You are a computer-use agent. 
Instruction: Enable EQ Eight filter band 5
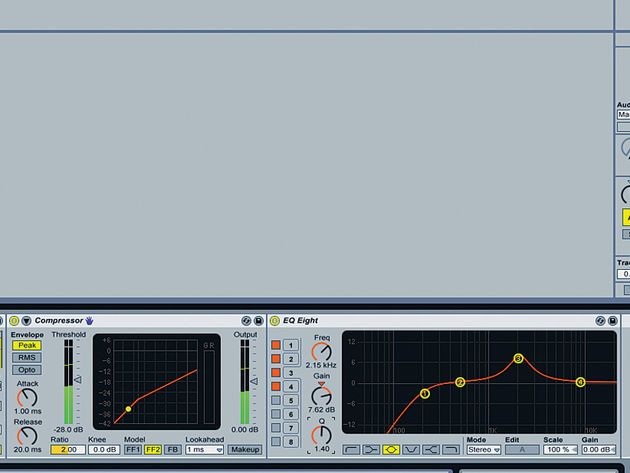[276, 400]
